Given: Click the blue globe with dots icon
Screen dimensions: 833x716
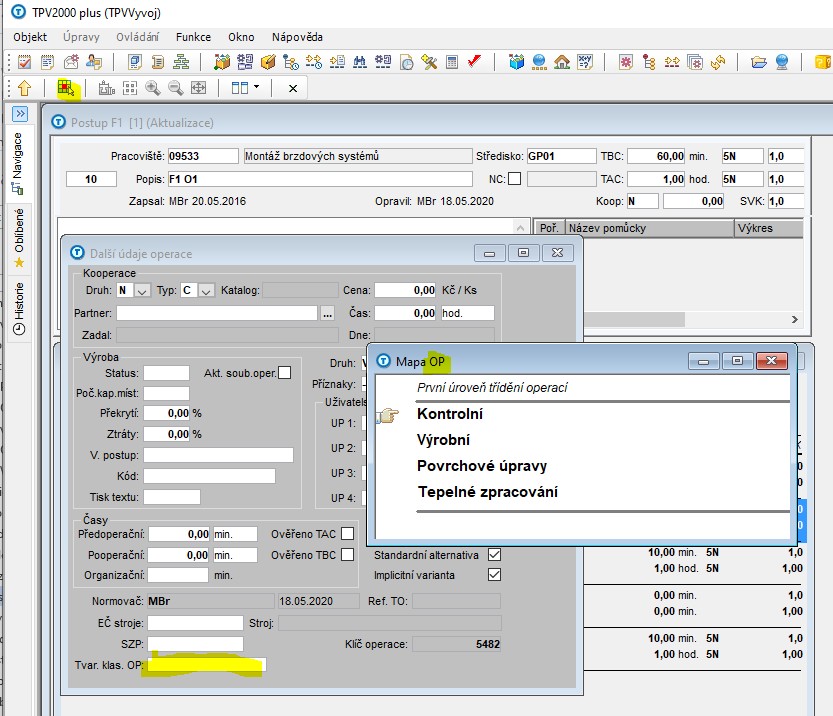Looking at the screenshot, I should click(x=539, y=62).
